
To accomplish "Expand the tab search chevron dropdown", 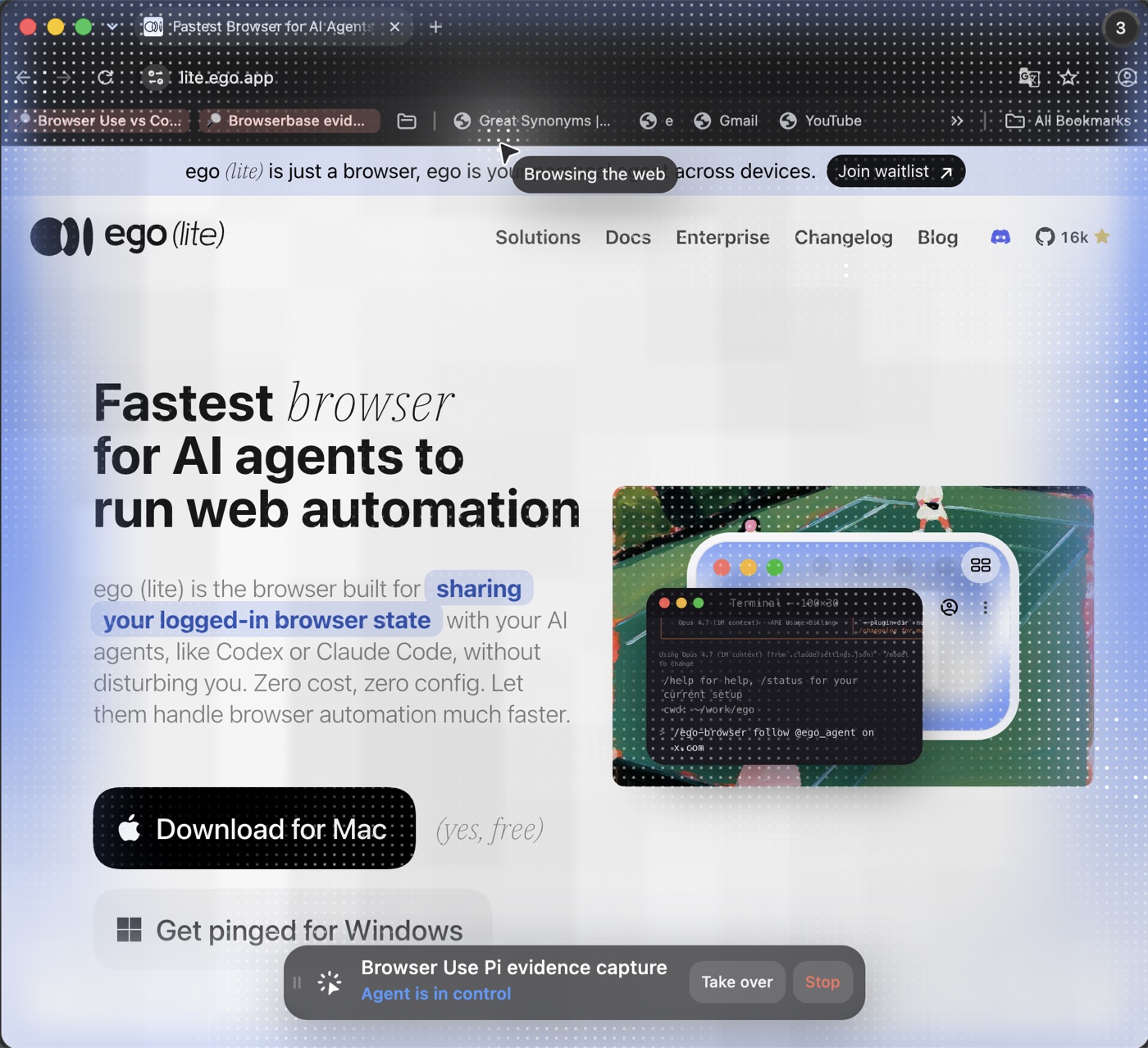I will [112, 27].
